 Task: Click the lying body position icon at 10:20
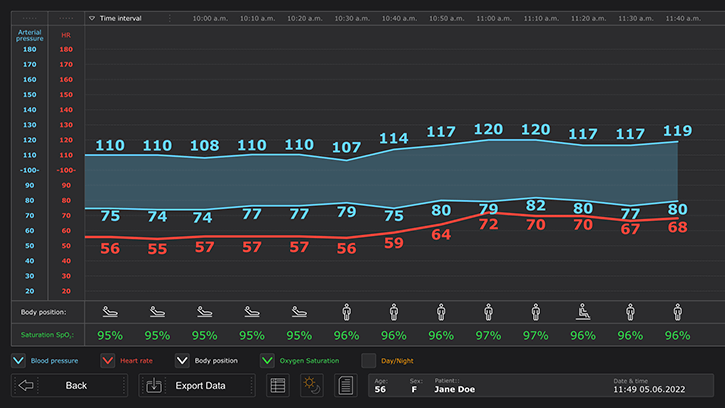click(x=204, y=311)
